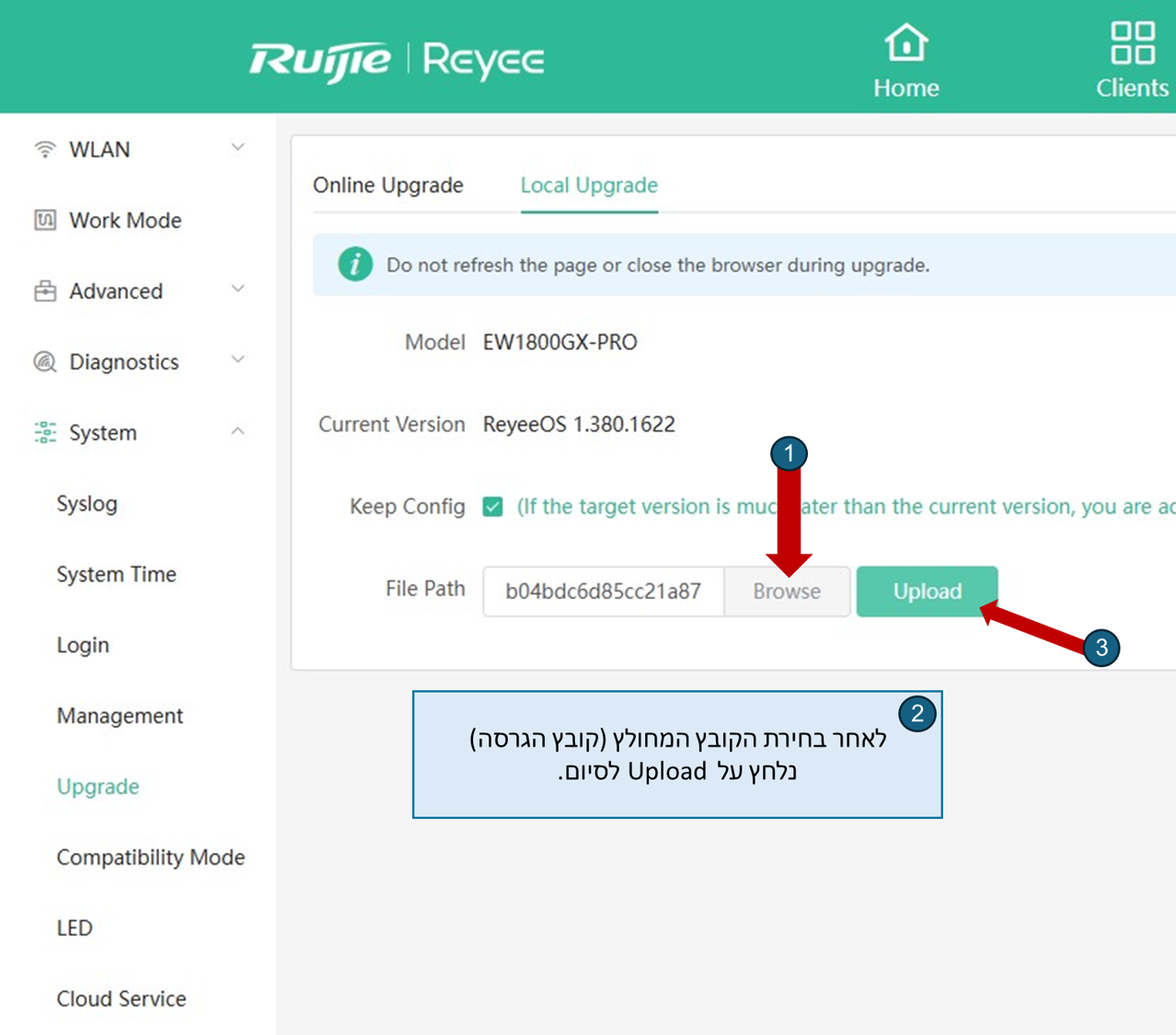The height and width of the screenshot is (1035, 1176).
Task: Click the System menu label
Action: [x=103, y=432]
